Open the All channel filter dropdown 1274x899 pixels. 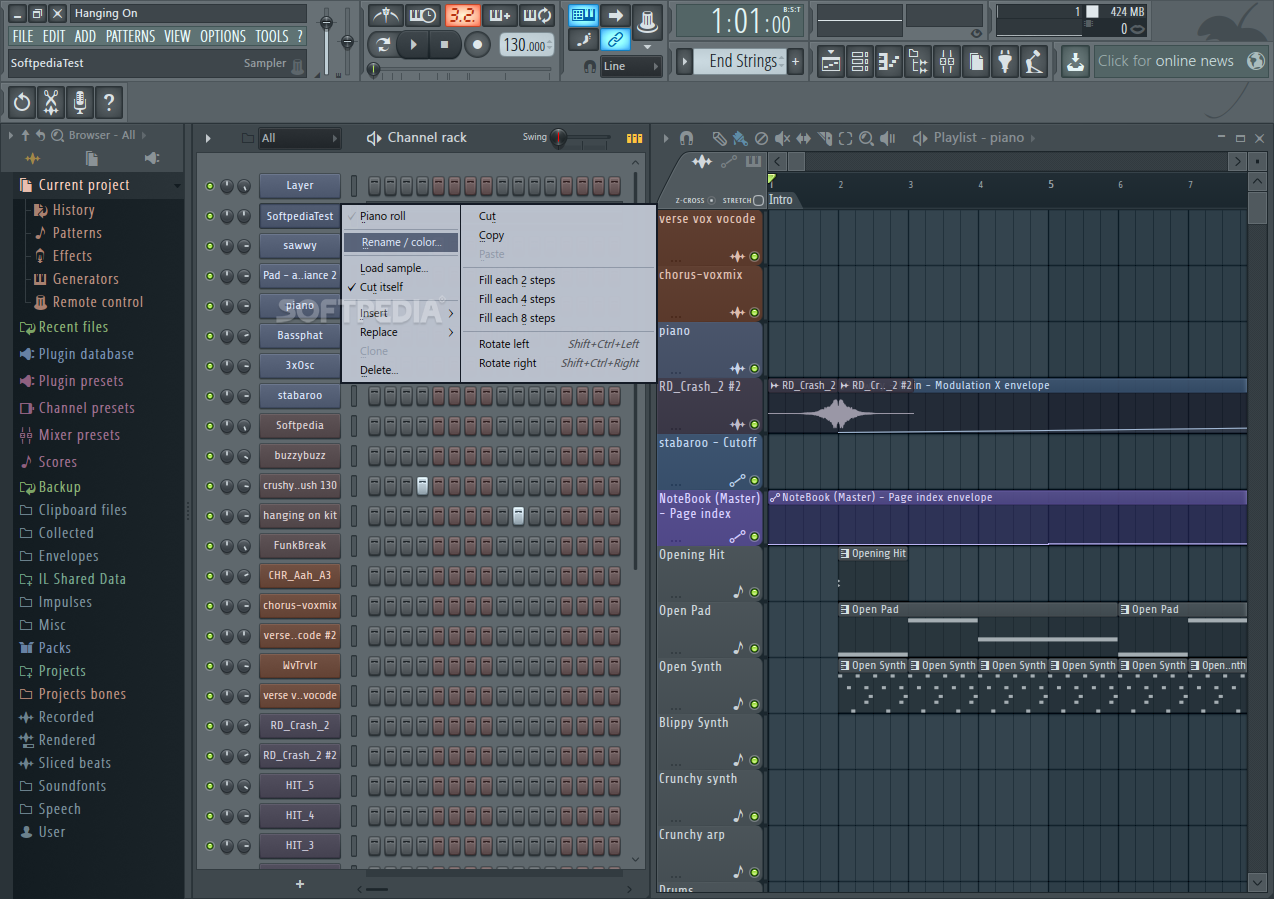click(x=299, y=138)
